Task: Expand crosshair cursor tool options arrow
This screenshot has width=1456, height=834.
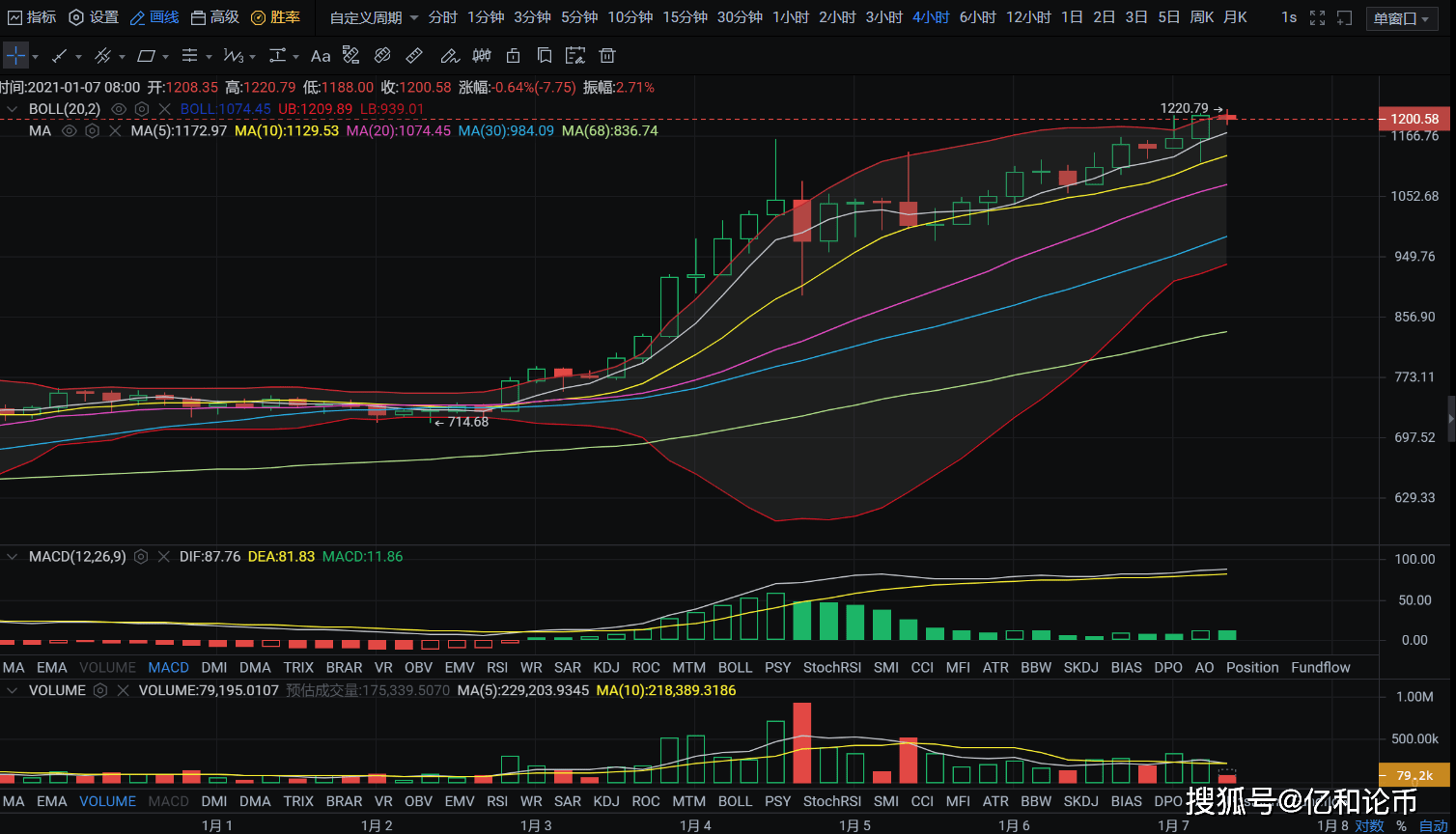Action: click(x=37, y=57)
